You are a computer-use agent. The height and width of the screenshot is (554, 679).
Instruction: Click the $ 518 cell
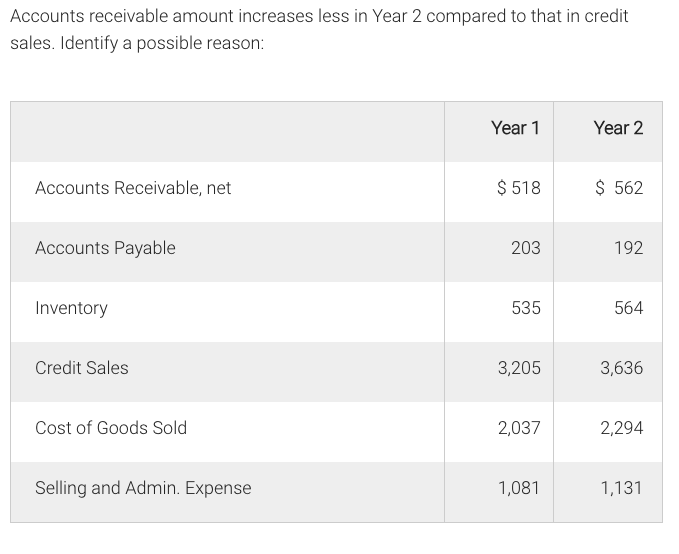(518, 188)
